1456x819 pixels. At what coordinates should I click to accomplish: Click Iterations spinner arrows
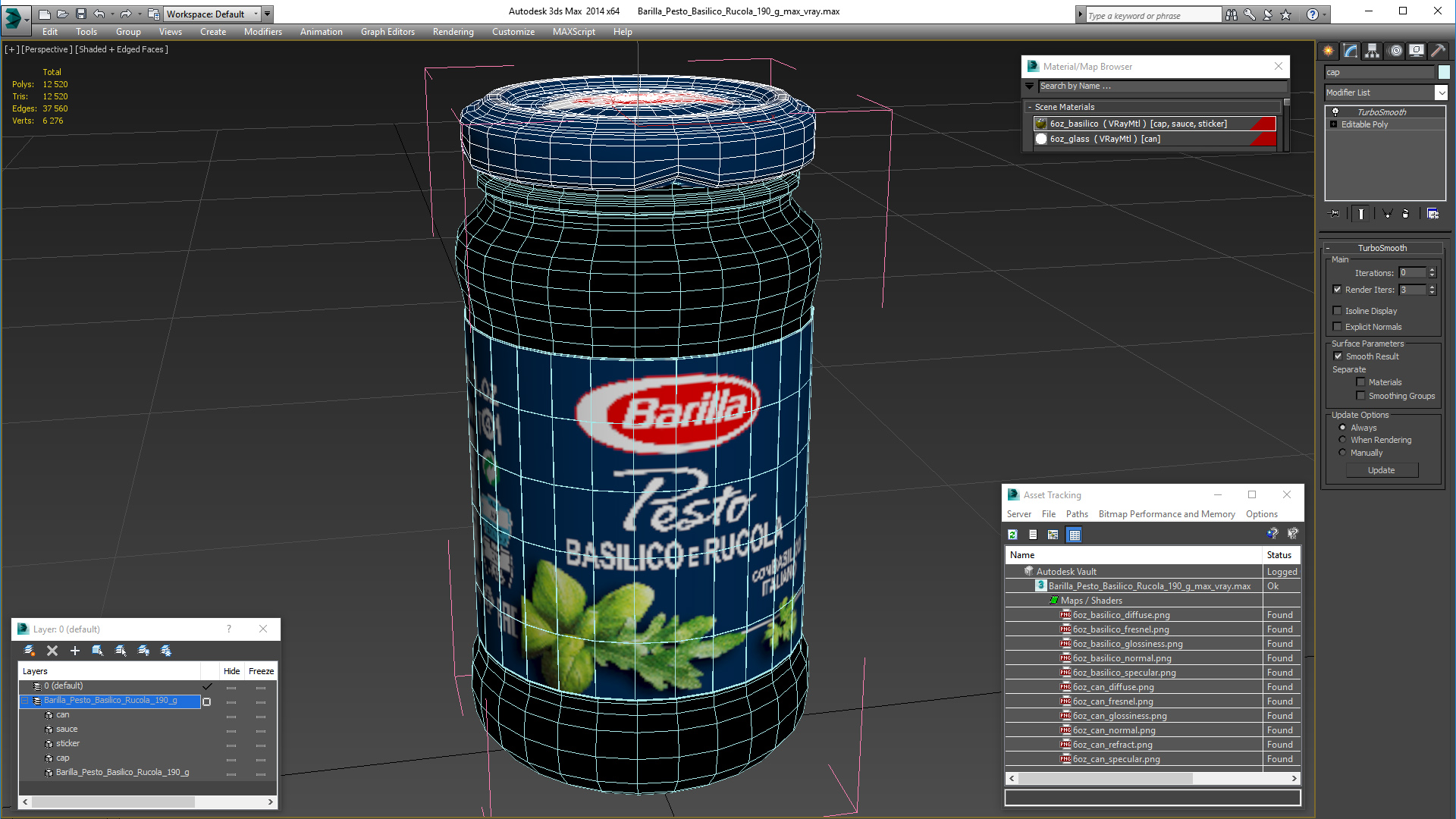click(x=1432, y=272)
